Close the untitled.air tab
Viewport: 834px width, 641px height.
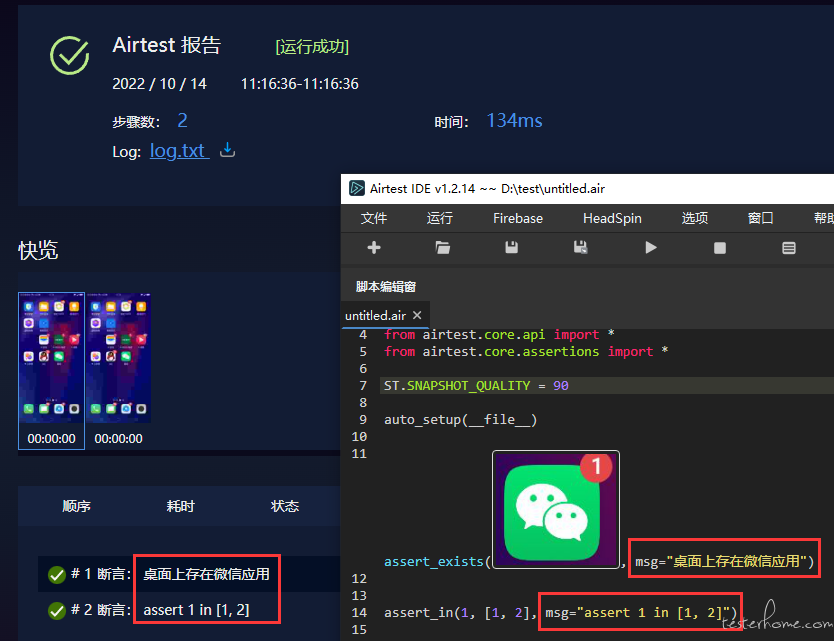click(x=418, y=315)
